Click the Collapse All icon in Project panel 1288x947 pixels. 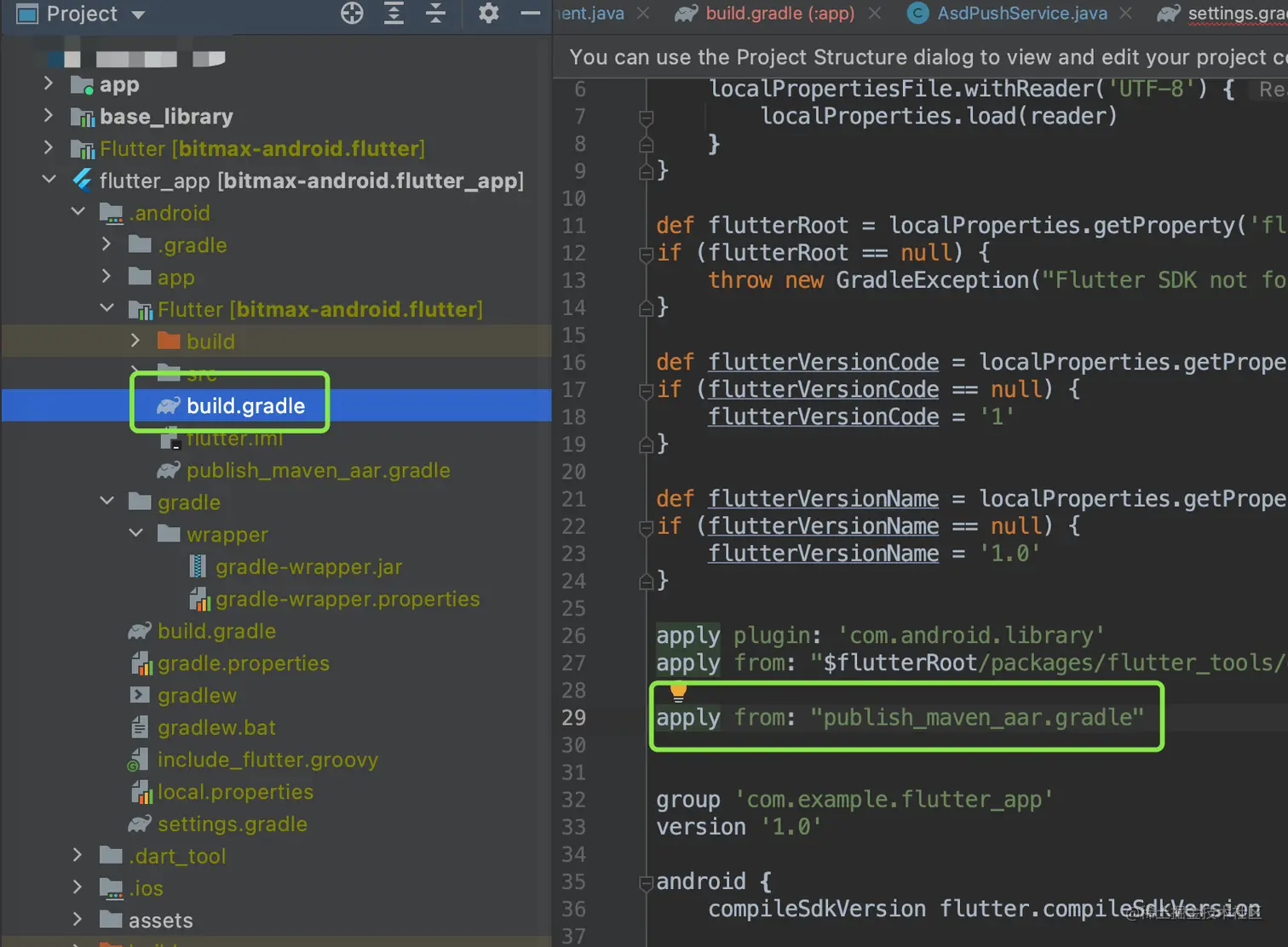point(435,13)
